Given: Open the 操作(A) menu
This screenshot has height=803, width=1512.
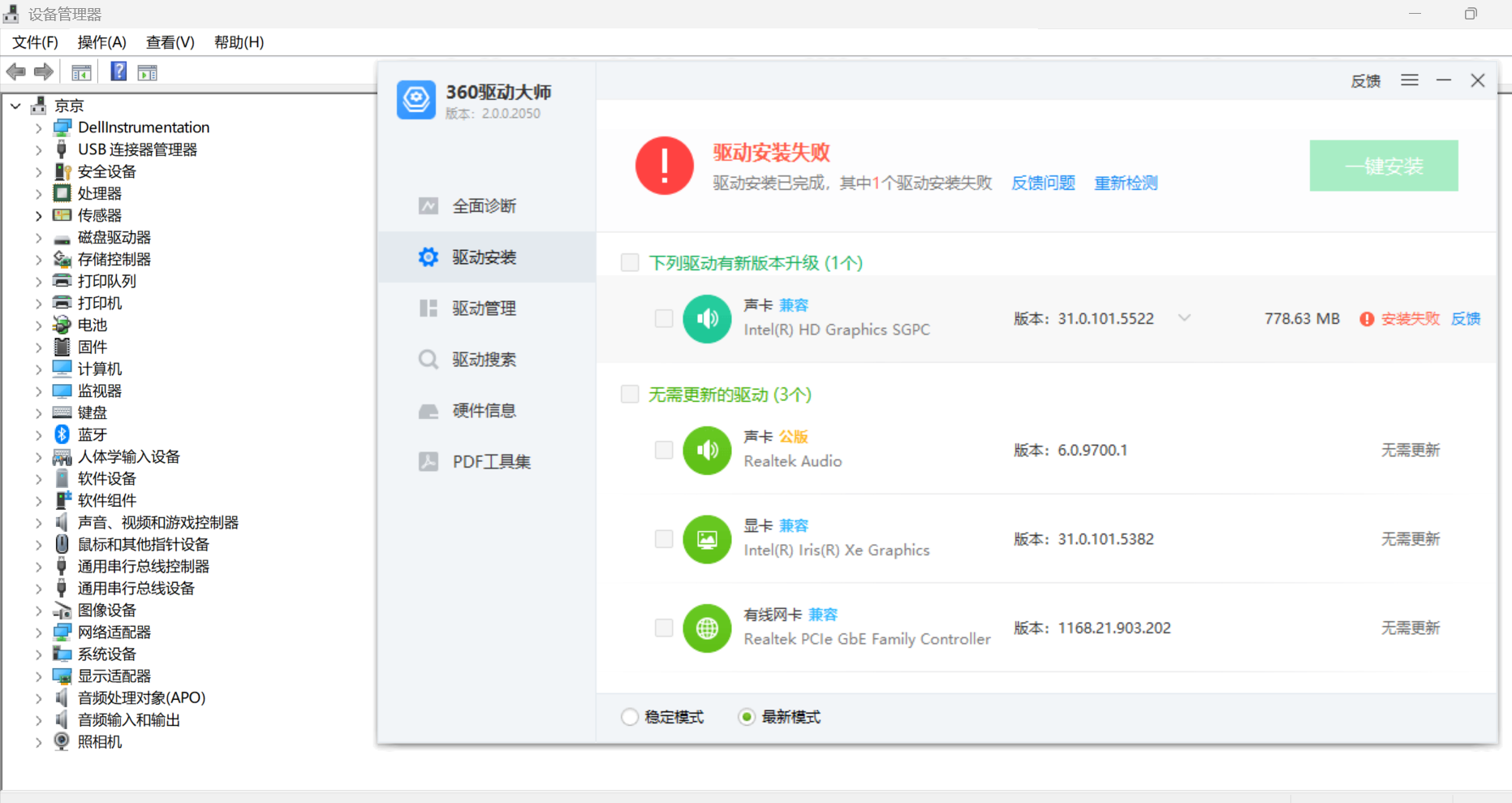Looking at the screenshot, I should tap(102, 42).
